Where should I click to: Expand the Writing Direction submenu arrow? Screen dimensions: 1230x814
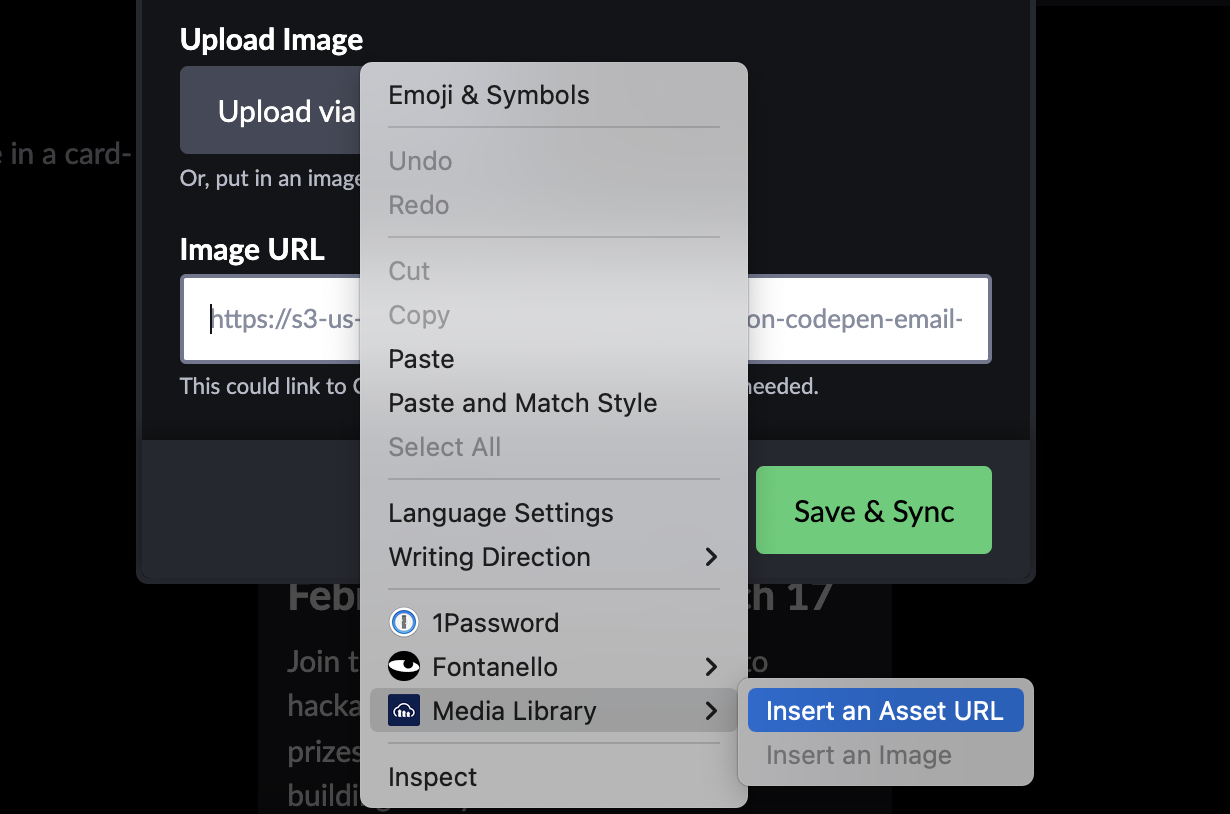[x=711, y=557]
